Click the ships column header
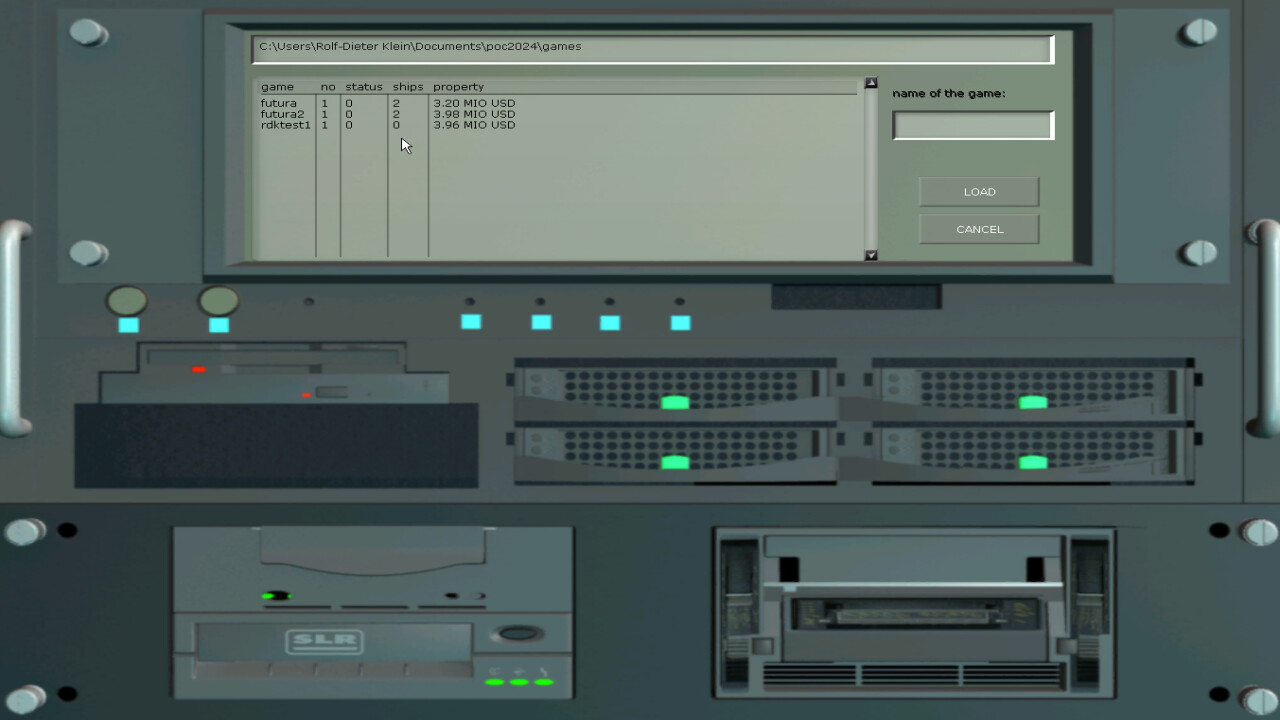Image resolution: width=1280 pixels, height=720 pixels. [x=407, y=86]
